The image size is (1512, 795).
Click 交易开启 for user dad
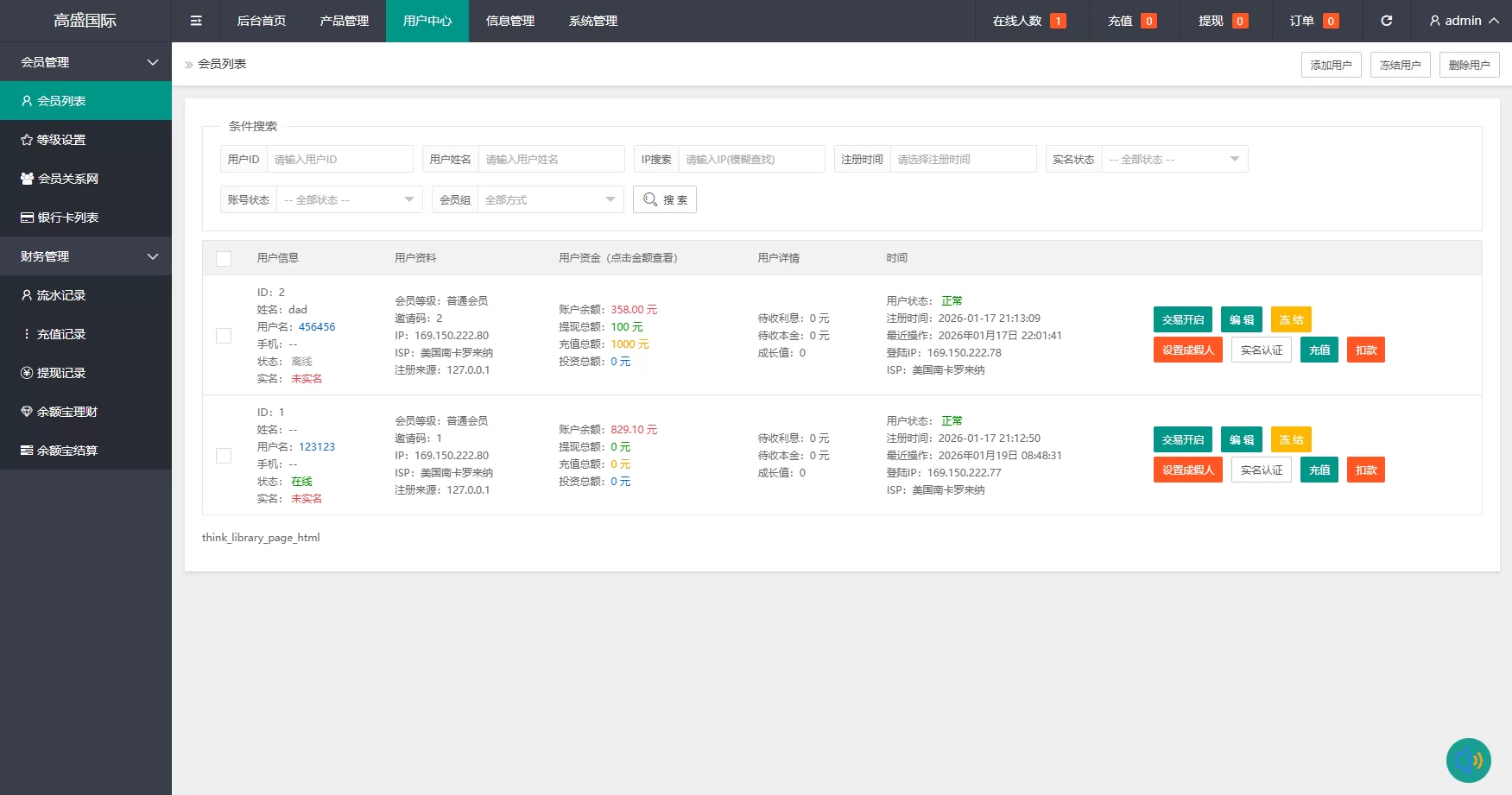click(1182, 319)
